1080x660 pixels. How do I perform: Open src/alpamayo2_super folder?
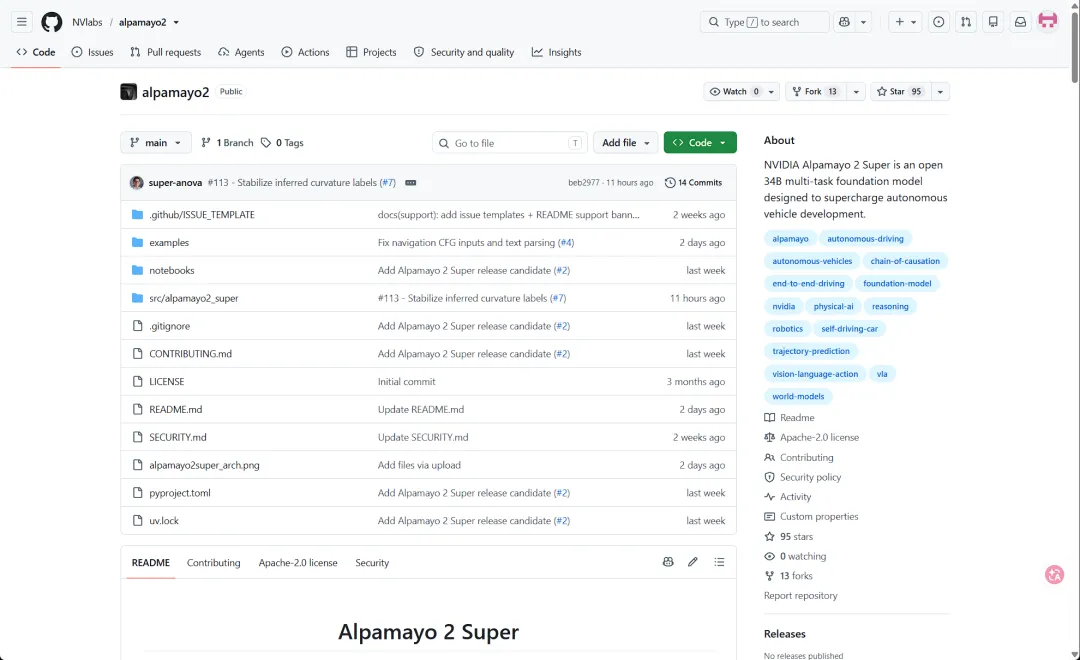pos(194,298)
